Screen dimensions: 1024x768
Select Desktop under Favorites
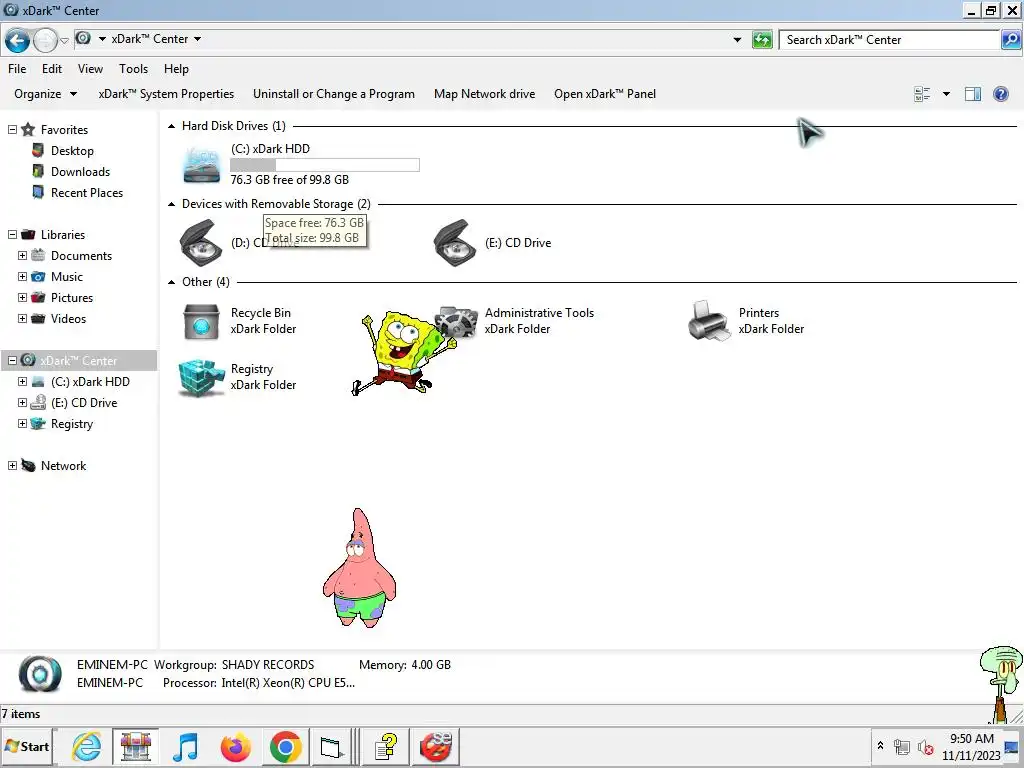point(72,151)
